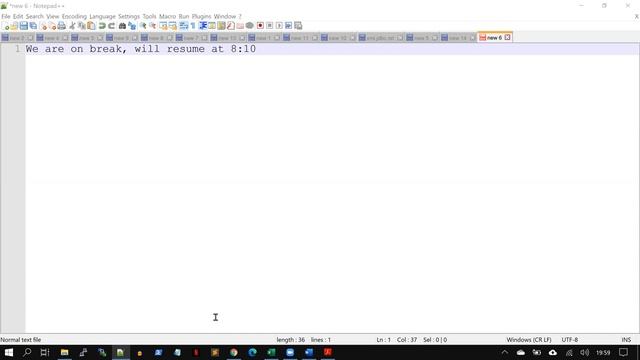Click text line 'We are on break, will resume at 8:10'
Image resolution: width=640 pixels, height=360 pixels.
click(x=141, y=49)
